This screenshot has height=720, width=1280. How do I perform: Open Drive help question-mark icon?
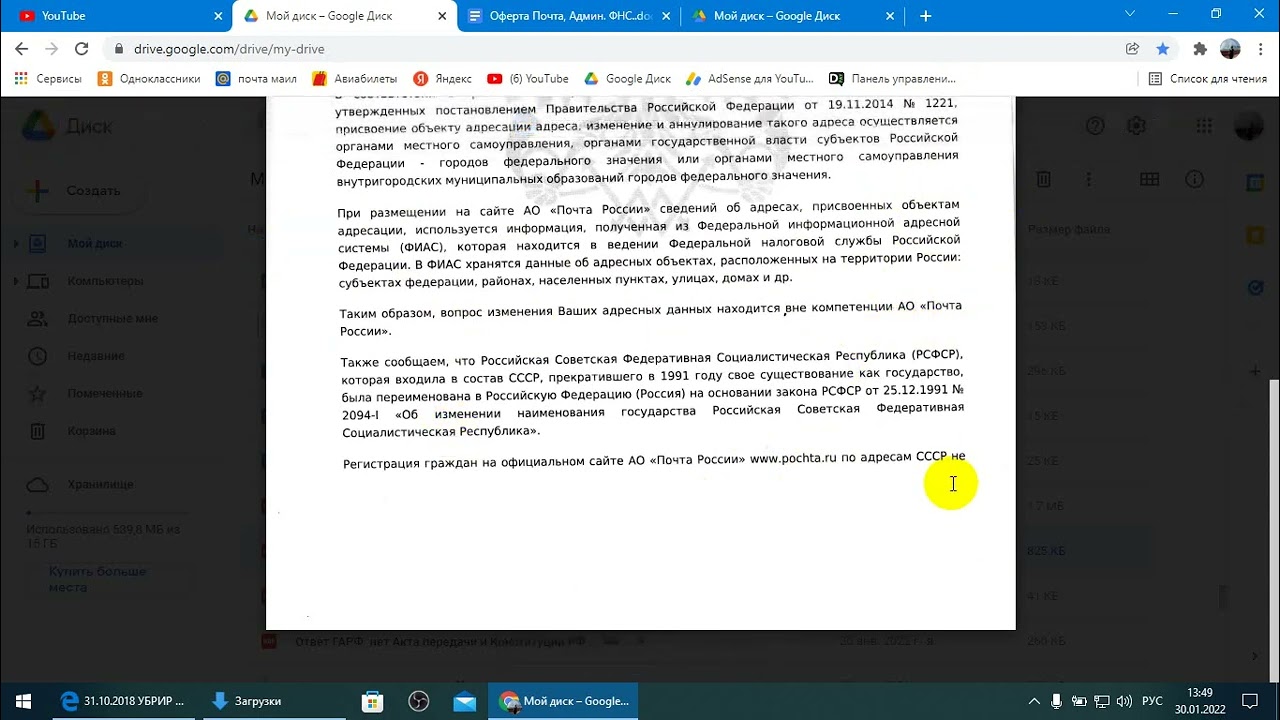click(x=1095, y=126)
